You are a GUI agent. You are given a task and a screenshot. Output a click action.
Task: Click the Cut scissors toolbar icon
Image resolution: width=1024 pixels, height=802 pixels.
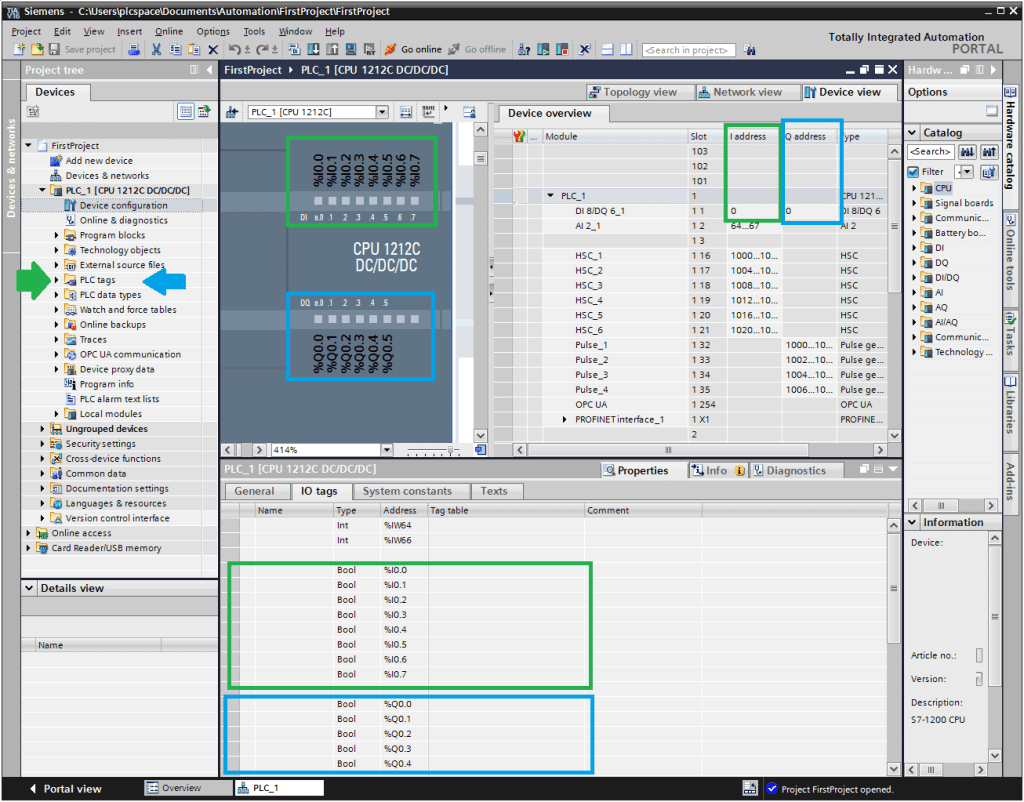click(157, 49)
